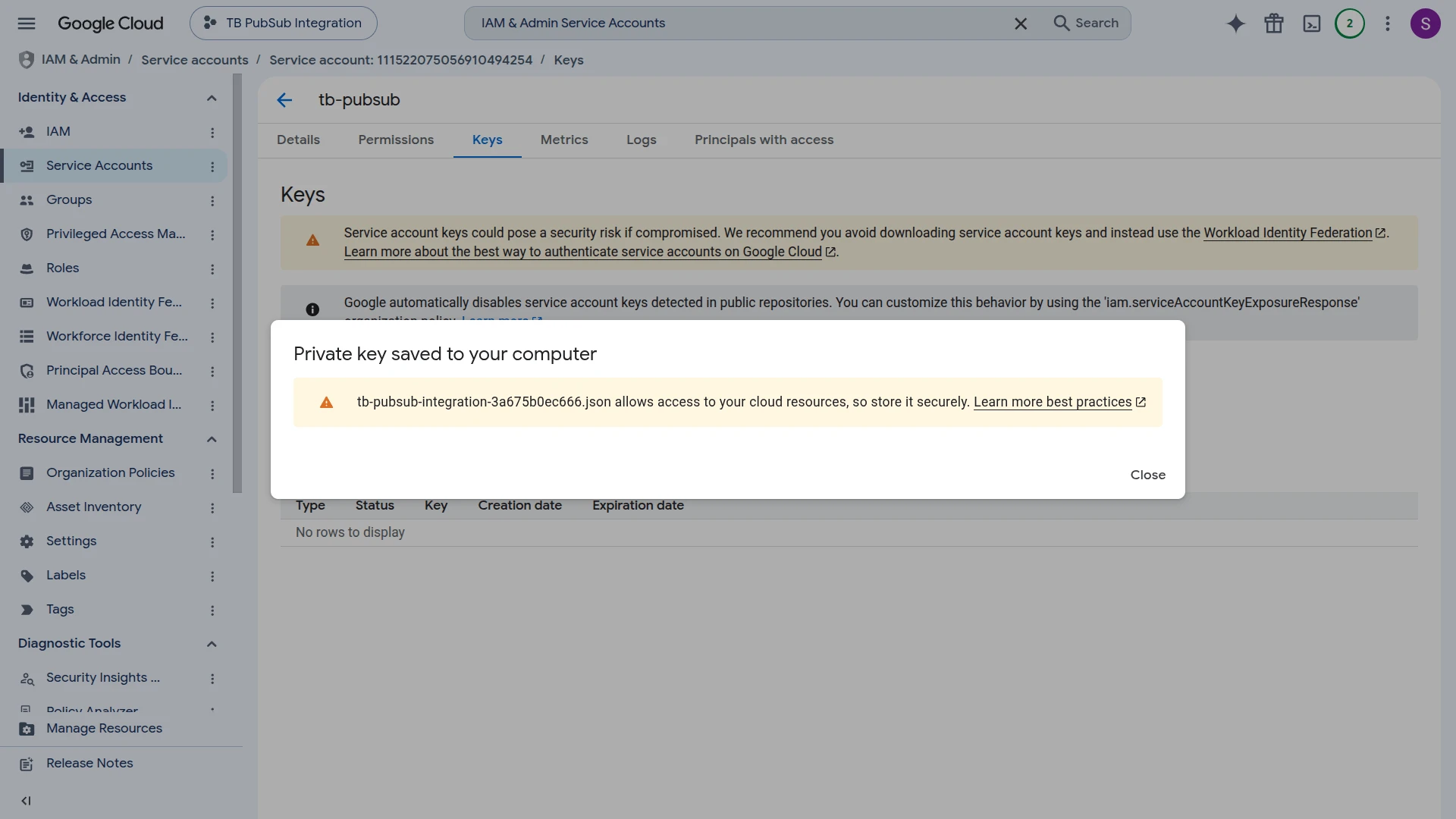Open the three-dot menu beside IAM
This screenshot has width=1456, height=819.
(212, 133)
